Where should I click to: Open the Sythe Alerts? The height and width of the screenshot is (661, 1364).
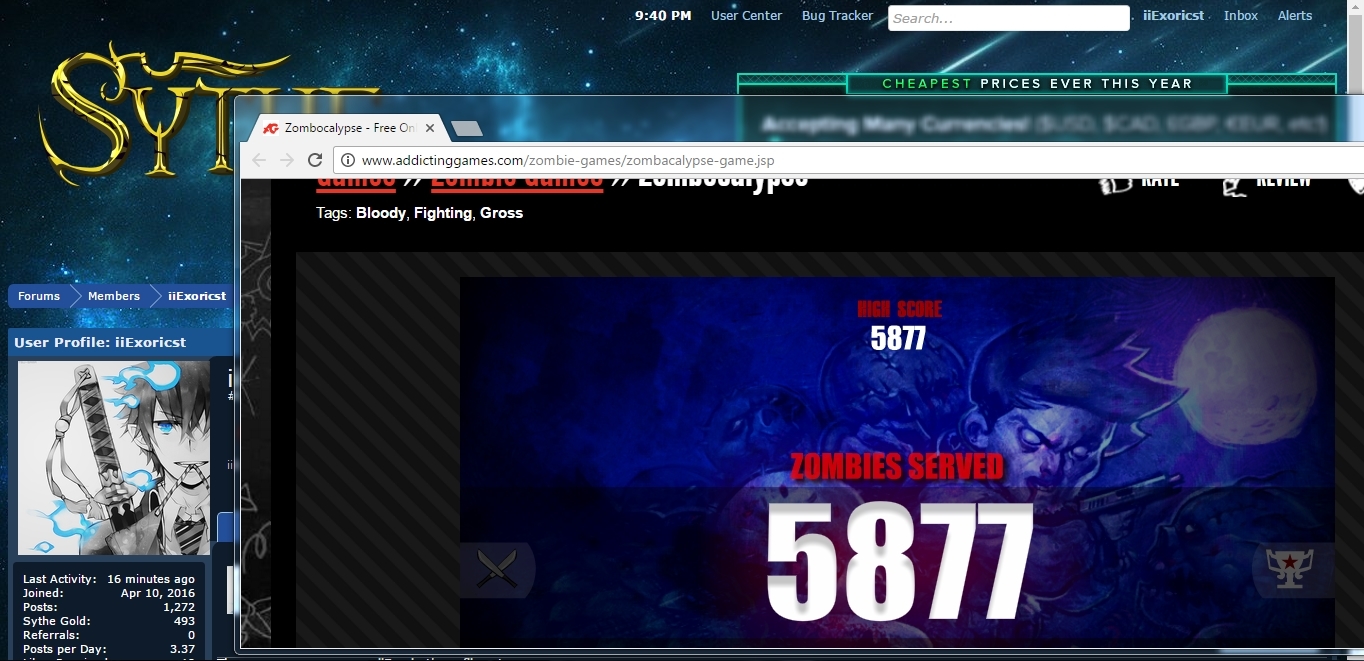1294,16
